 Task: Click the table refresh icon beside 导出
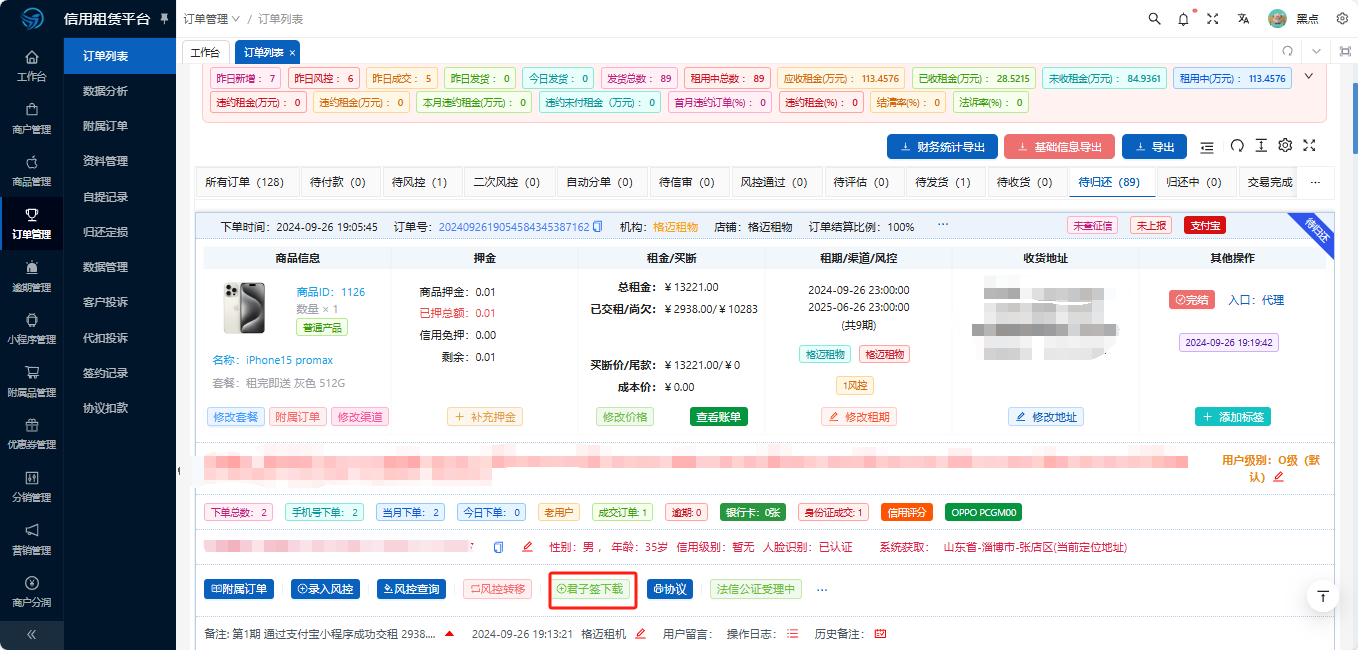pyautogui.click(x=1237, y=146)
